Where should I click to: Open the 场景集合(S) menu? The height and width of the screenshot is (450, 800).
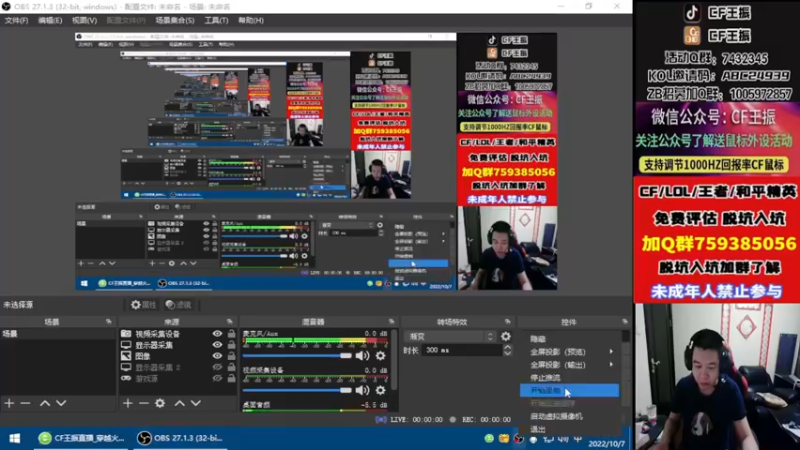tap(174, 20)
